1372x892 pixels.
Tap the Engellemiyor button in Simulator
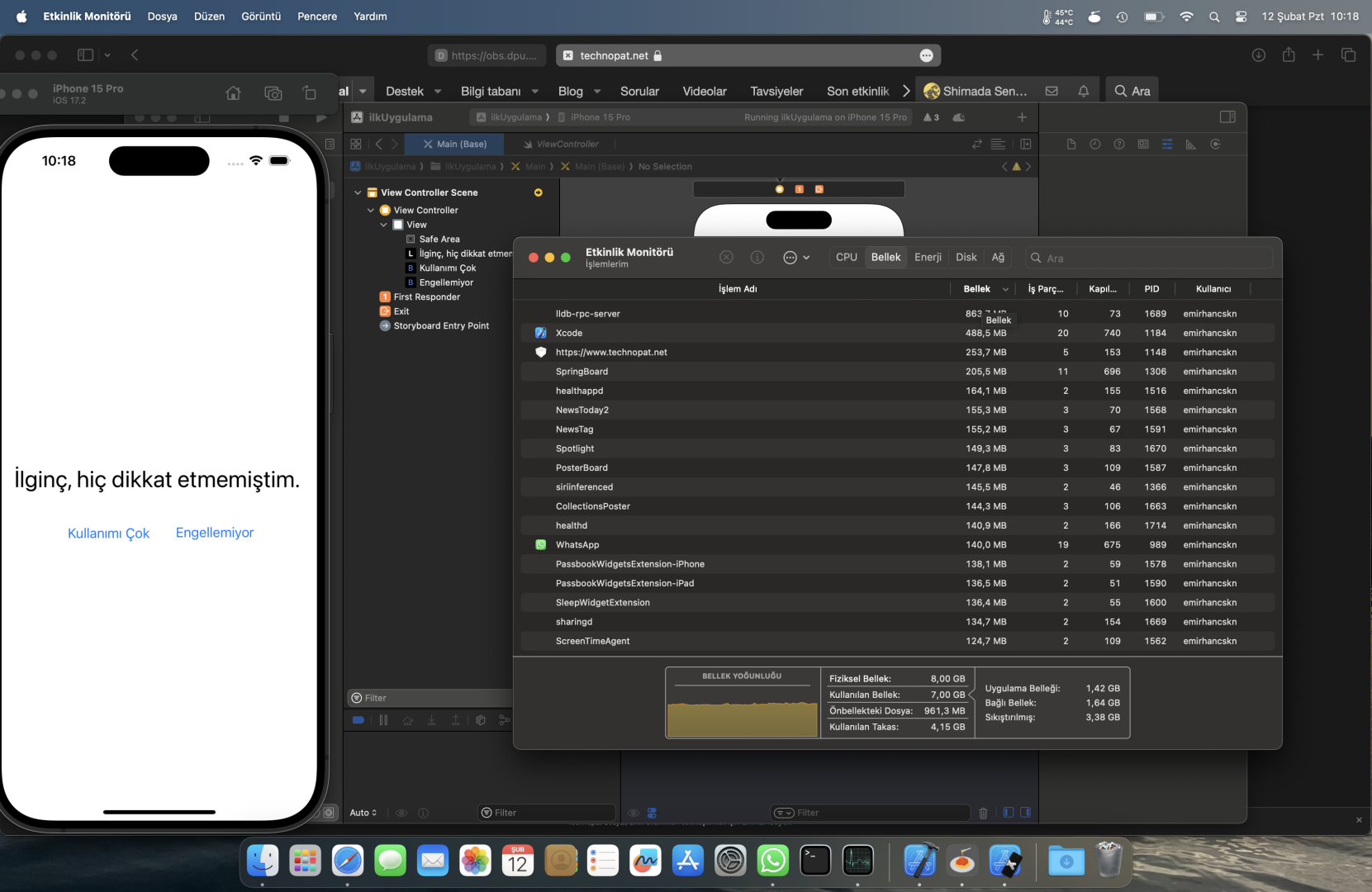tap(215, 534)
